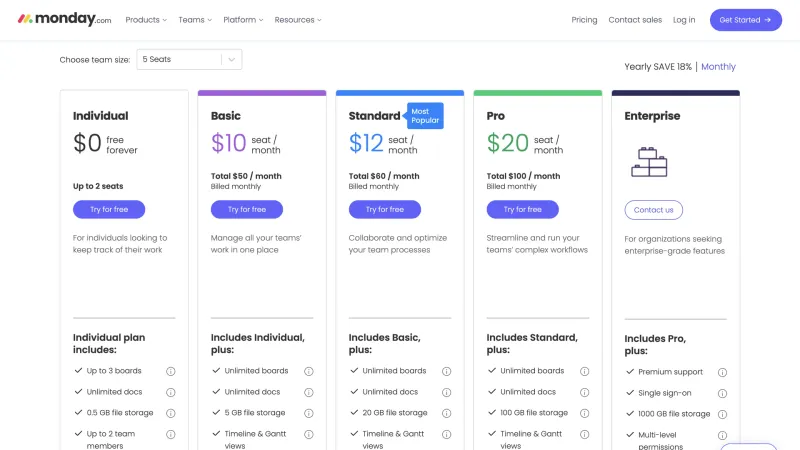Screen dimensions: 800x450
Task: Show info for Multi-level permissions
Action: (x=722, y=436)
